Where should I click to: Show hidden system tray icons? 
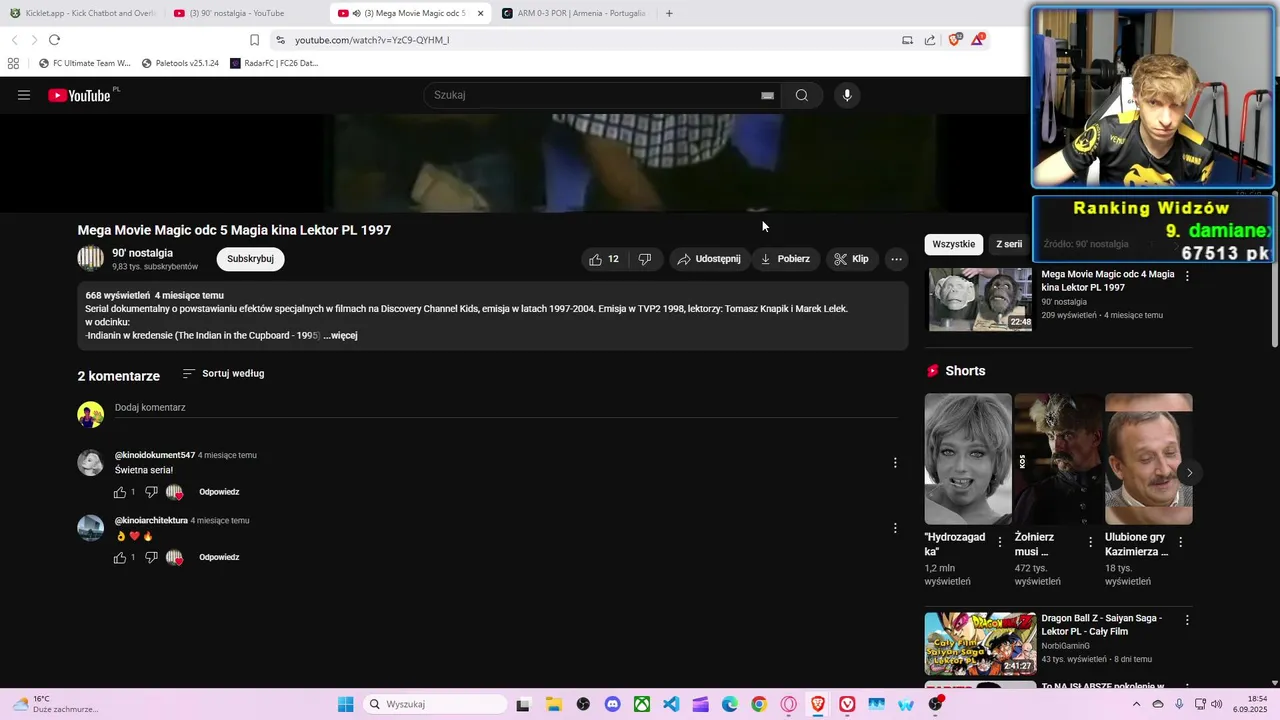click(1136, 704)
